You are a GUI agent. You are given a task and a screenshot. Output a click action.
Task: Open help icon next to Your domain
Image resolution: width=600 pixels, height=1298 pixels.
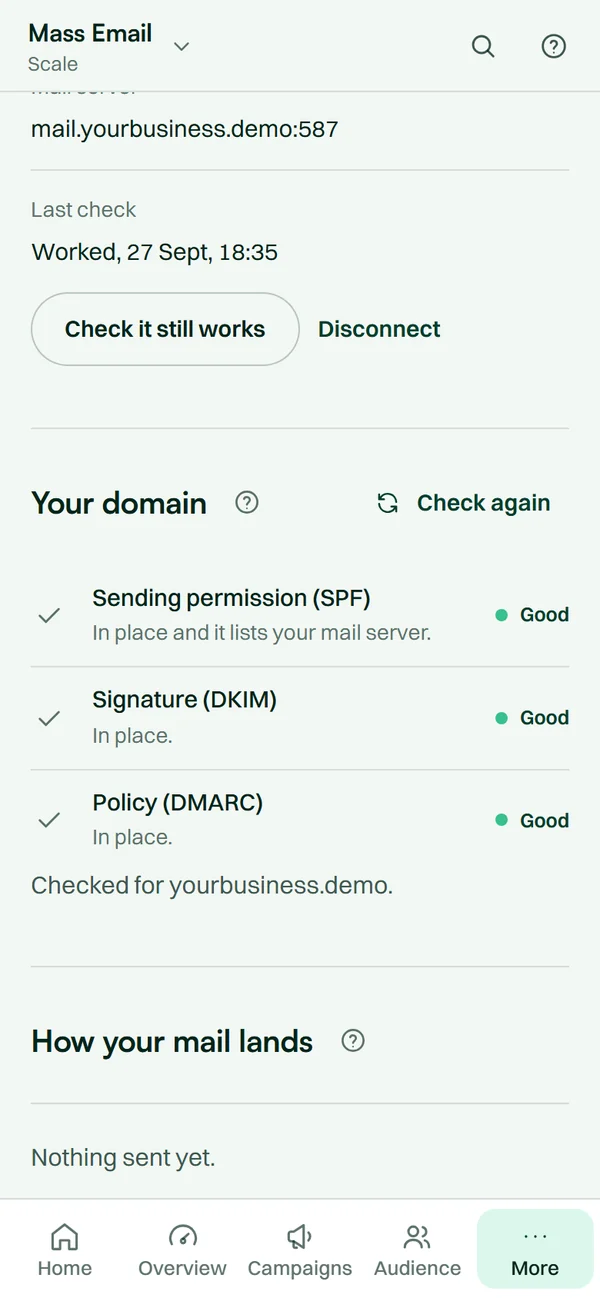[x=246, y=503]
